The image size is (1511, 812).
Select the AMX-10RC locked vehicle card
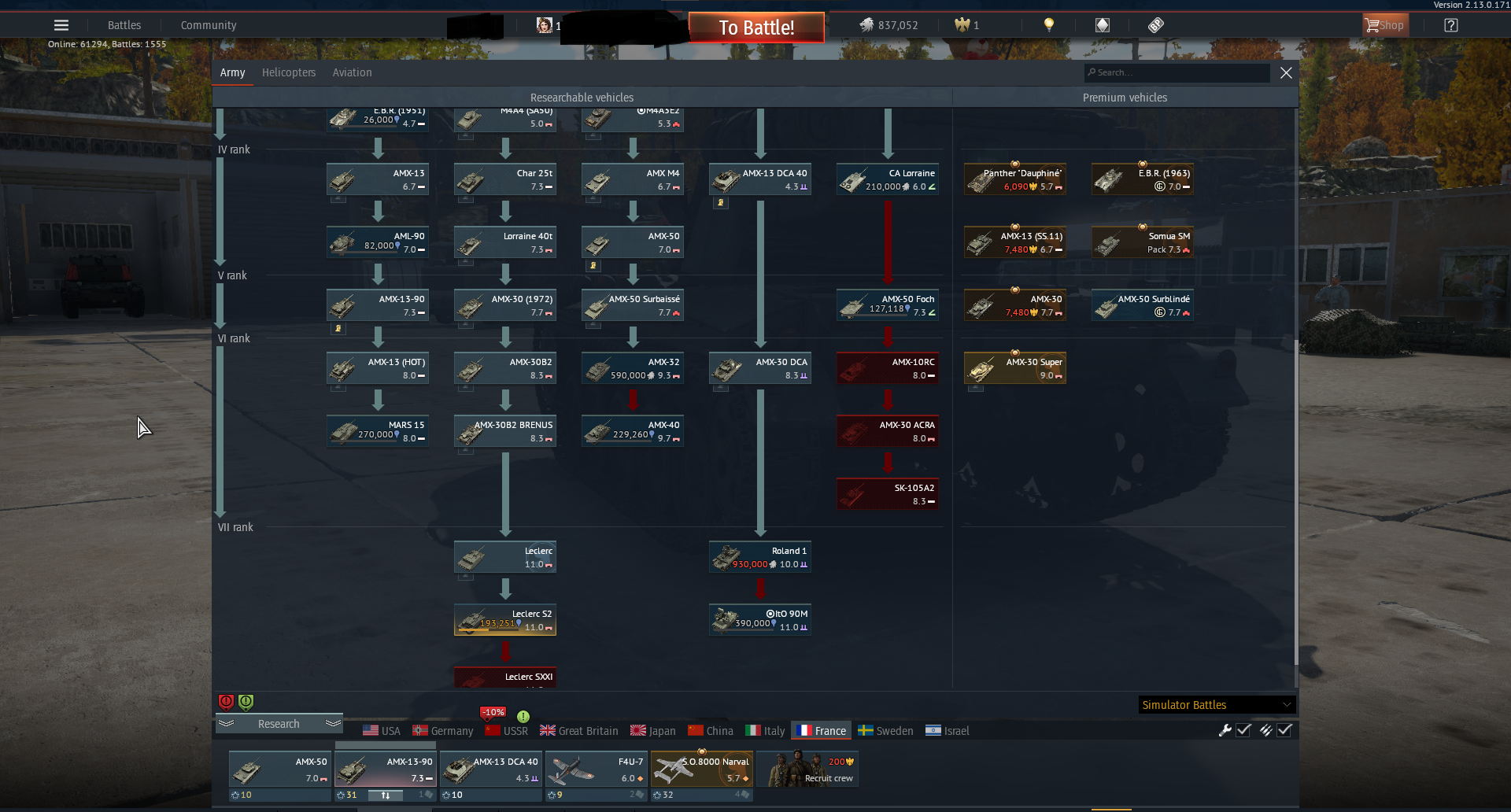coord(888,368)
